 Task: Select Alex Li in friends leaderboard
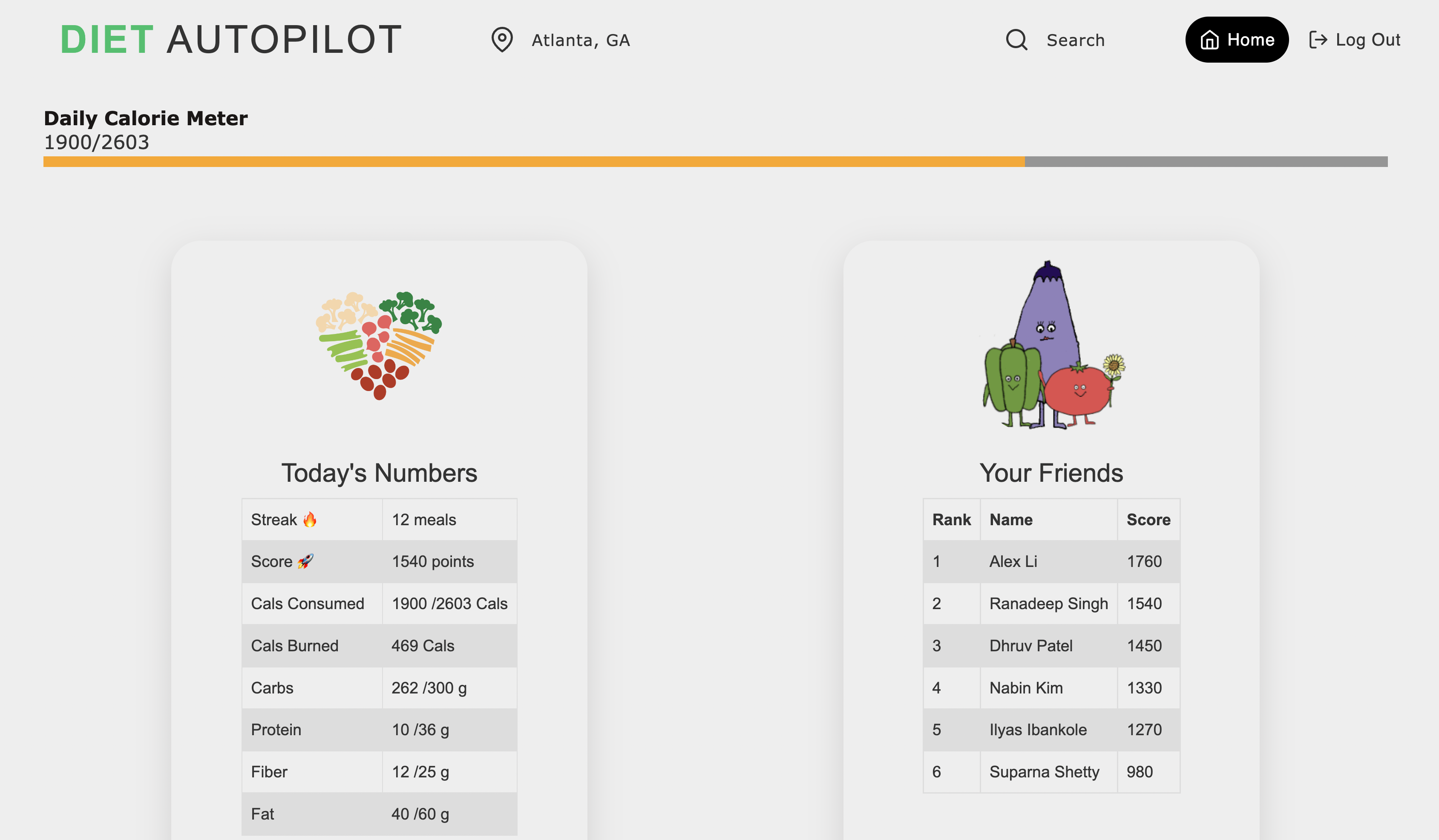point(1013,561)
